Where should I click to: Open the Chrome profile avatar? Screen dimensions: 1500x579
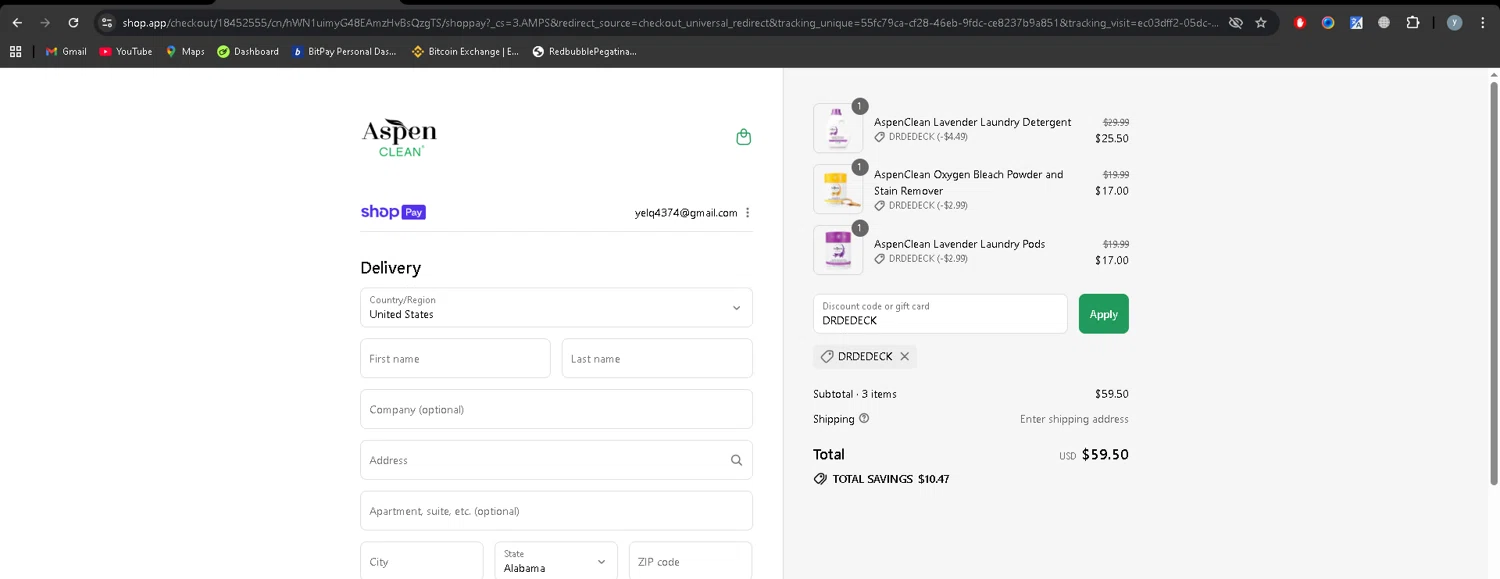[1454, 22]
